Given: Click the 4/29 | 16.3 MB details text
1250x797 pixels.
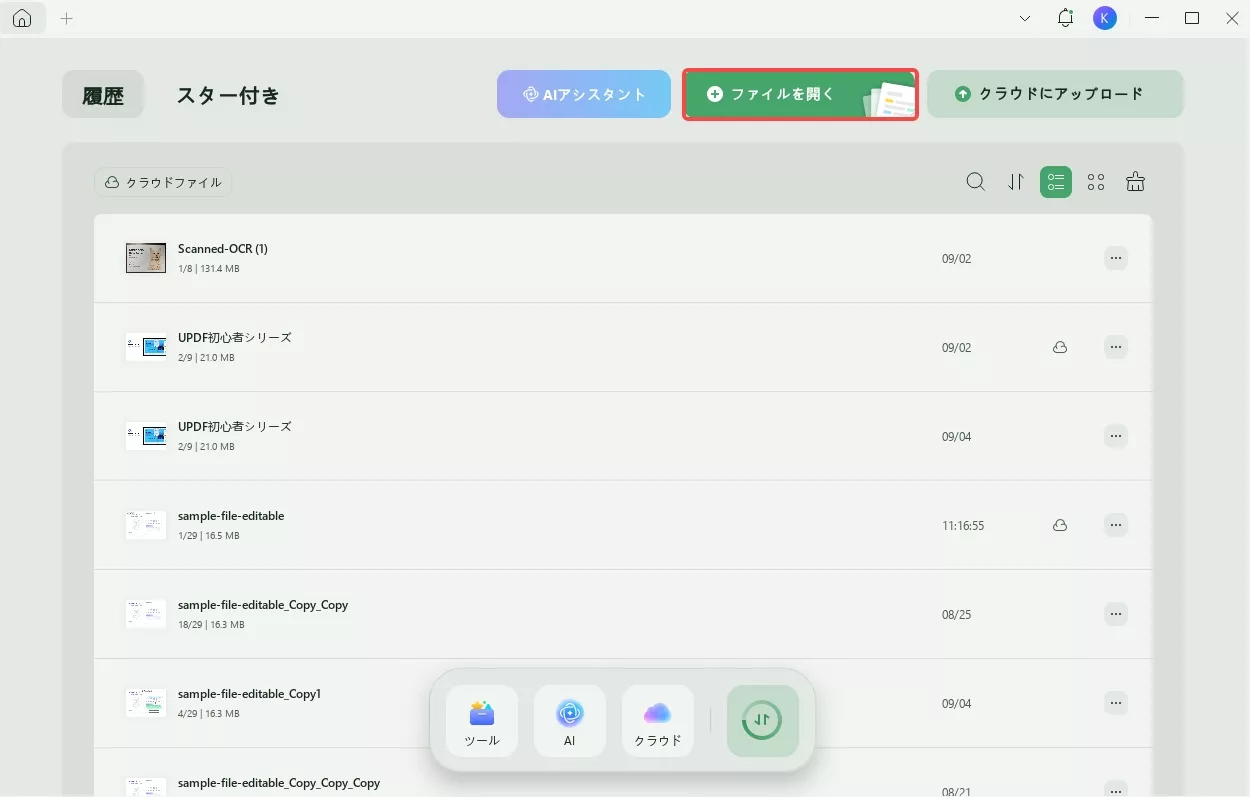Looking at the screenshot, I should click(x=209, y=714).
